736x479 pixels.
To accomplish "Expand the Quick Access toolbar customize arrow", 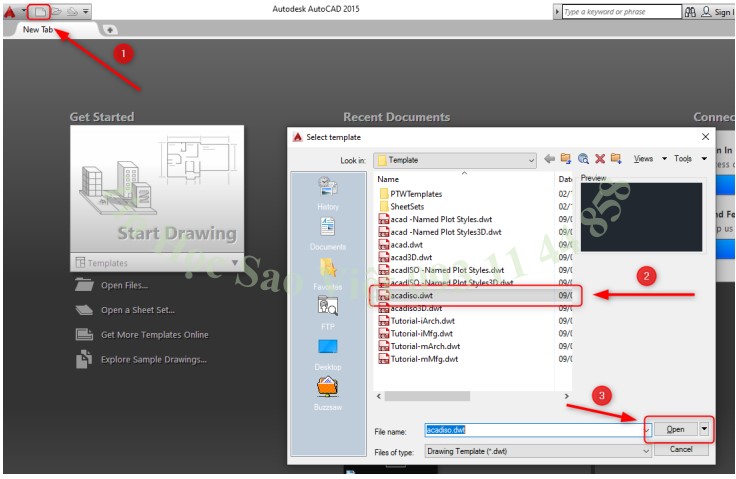I will tap(85, 11).
